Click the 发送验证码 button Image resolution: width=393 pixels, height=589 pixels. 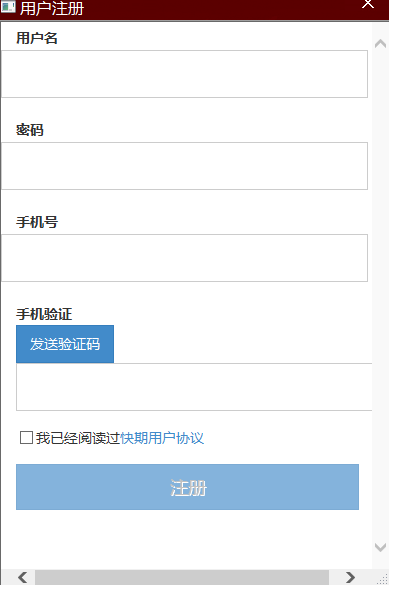click(65, 344)
